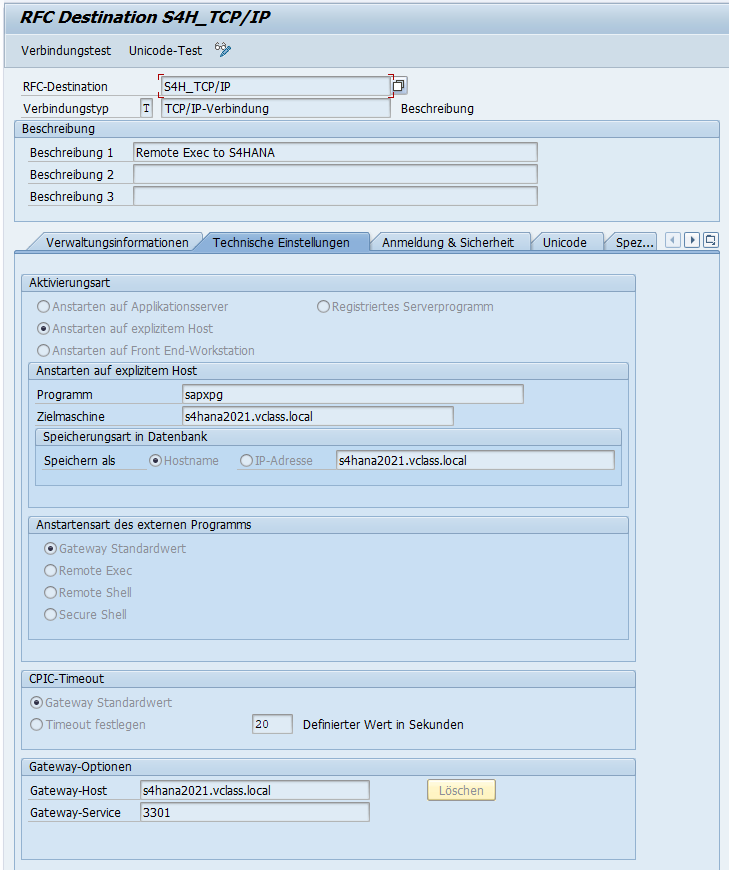Image resolution: width=729 pixels, height=870 pixels.
Task: Click the Definierter Wert in Sekunden label
Action: [x=383, y=725]
